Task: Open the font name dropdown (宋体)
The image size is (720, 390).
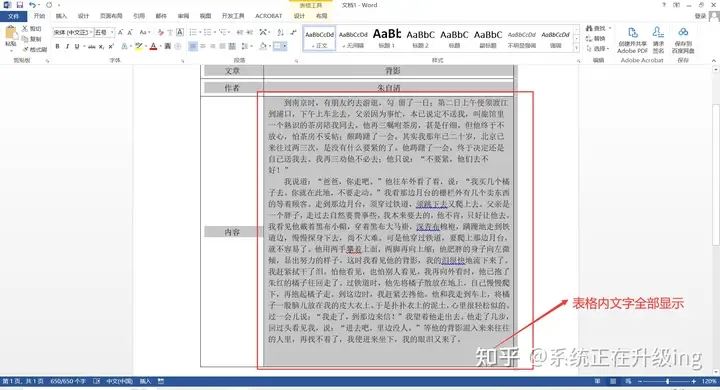Action: tap(91, 32)
